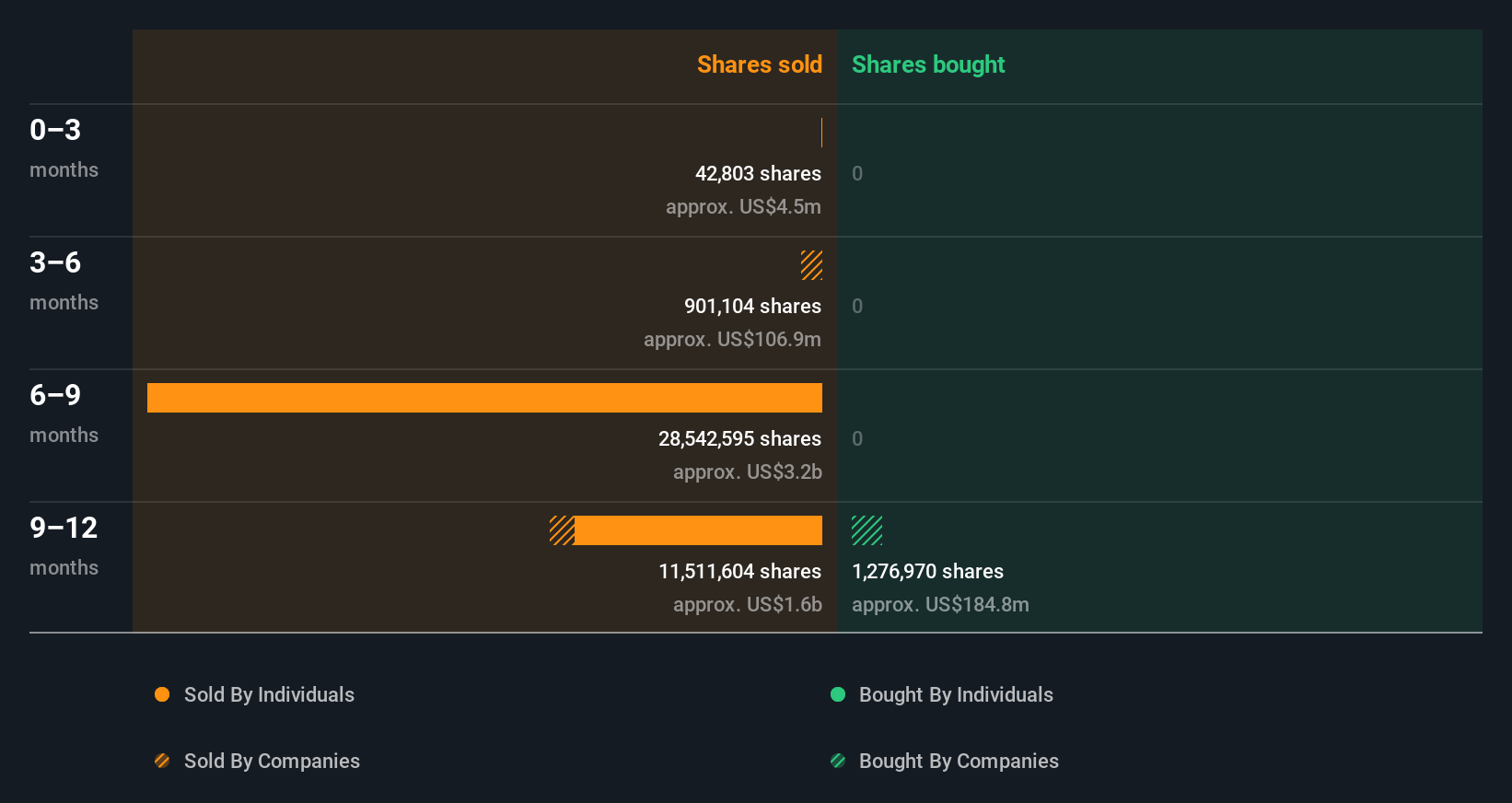
Task: Click the striped Bought By Companies legend icon
Action: (838, 761)
